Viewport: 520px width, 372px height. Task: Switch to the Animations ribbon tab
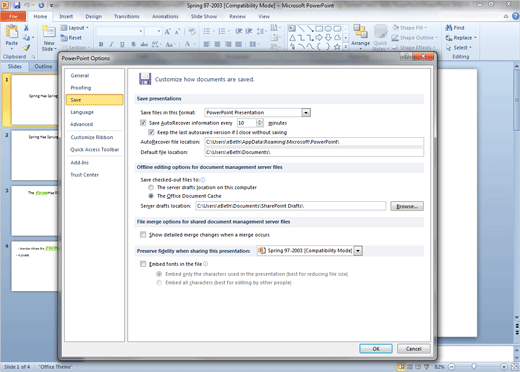pyautogui.click(x=165, y=16)
